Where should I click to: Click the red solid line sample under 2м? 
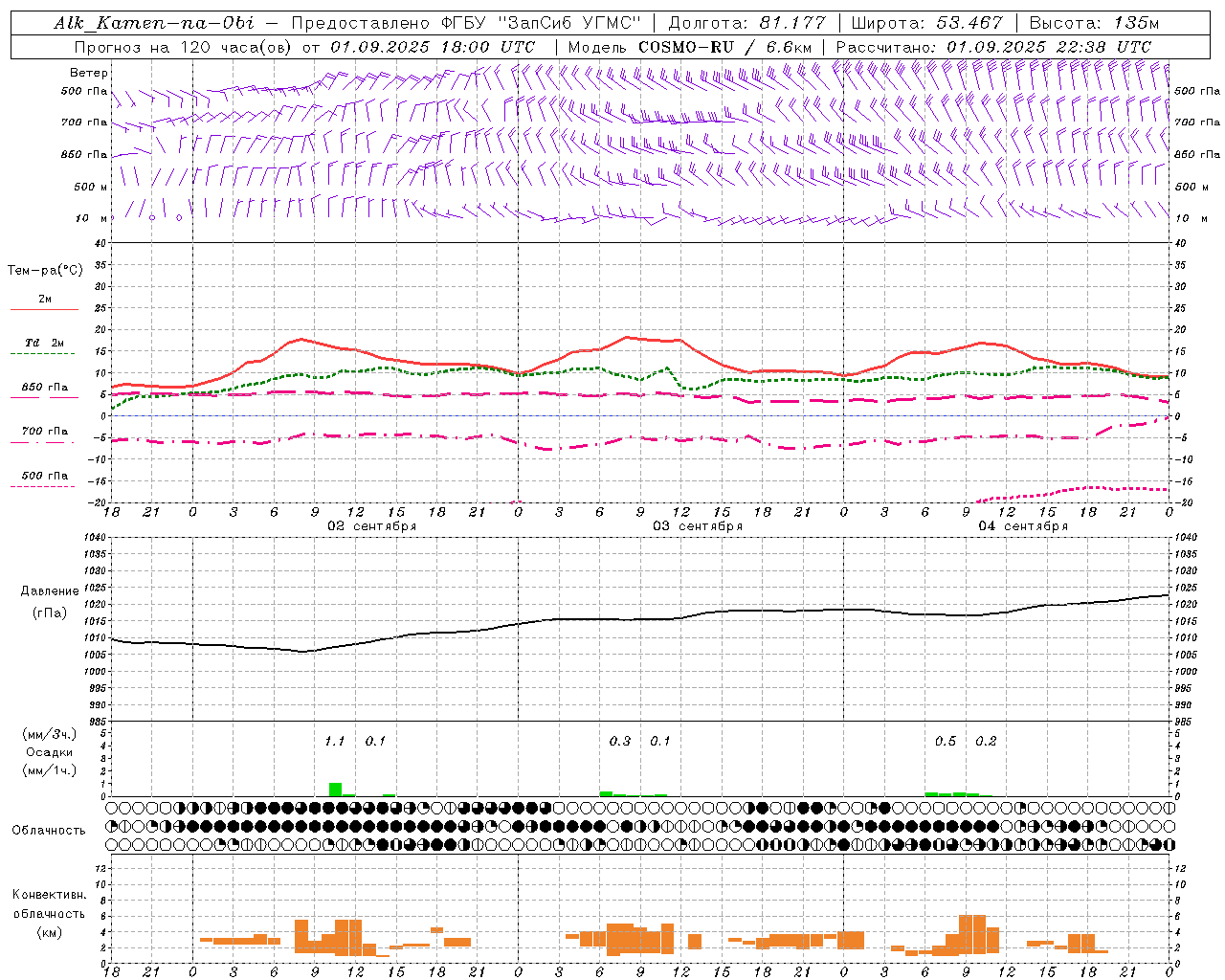[44, 310]
